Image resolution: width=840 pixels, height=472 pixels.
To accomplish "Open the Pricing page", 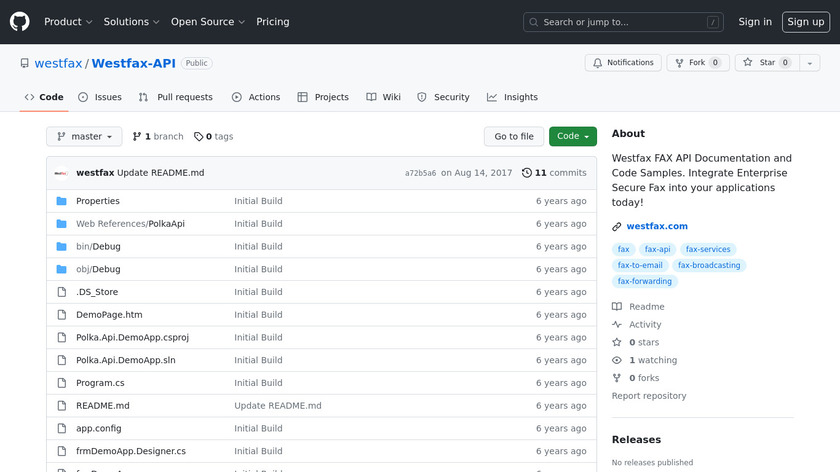I will click(273, 22).
